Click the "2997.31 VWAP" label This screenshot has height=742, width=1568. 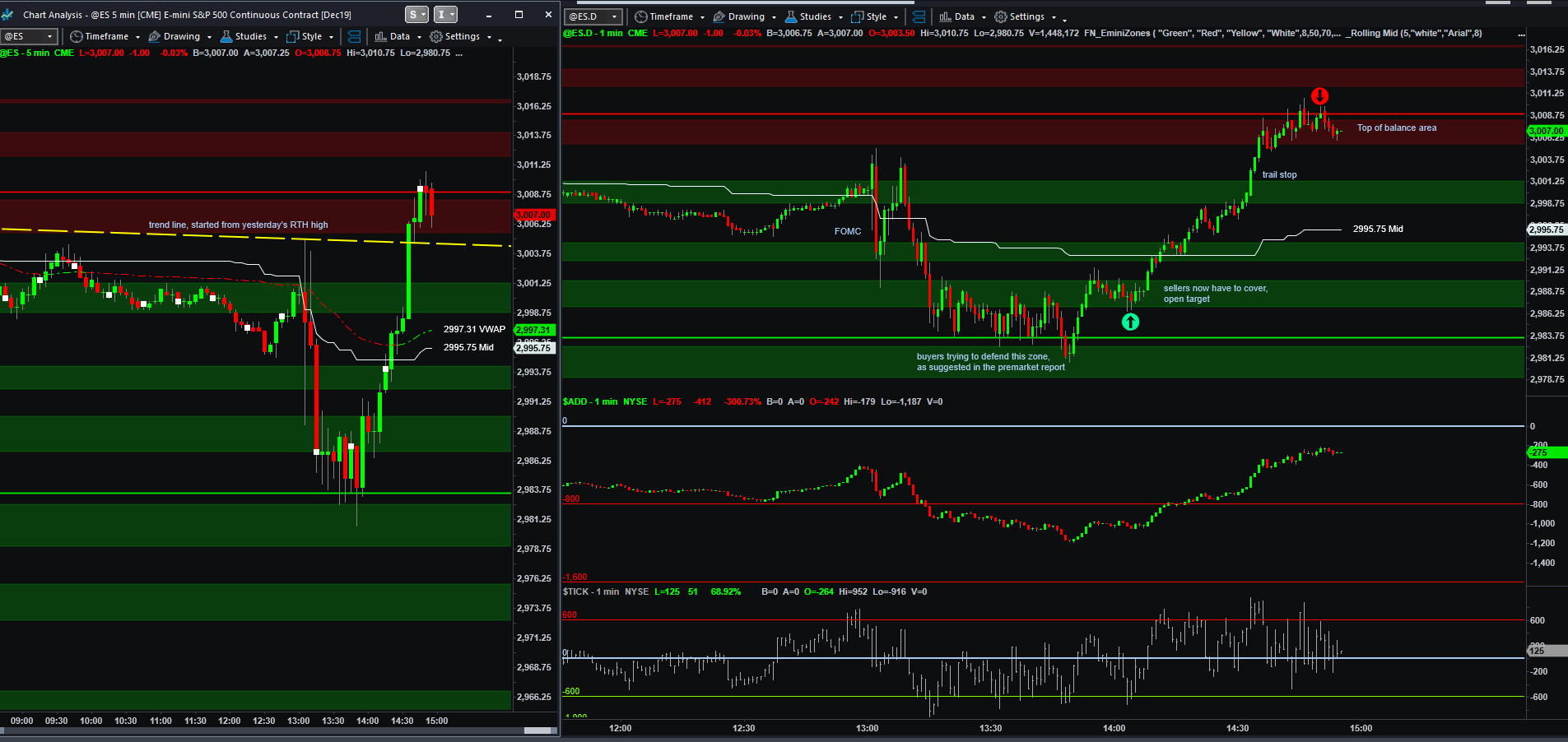tap(474, 329)
